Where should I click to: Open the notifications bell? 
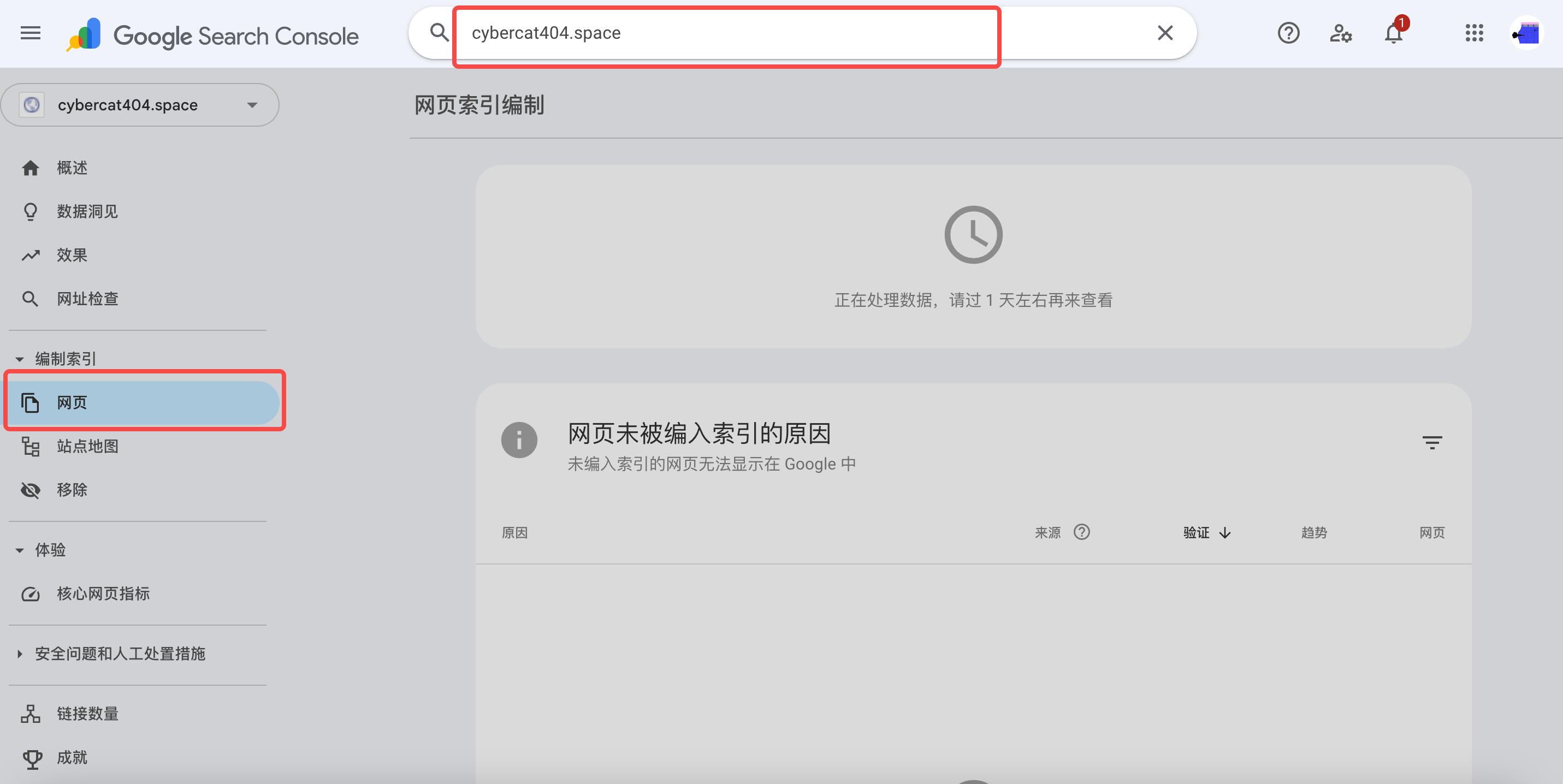(1394, 33)
